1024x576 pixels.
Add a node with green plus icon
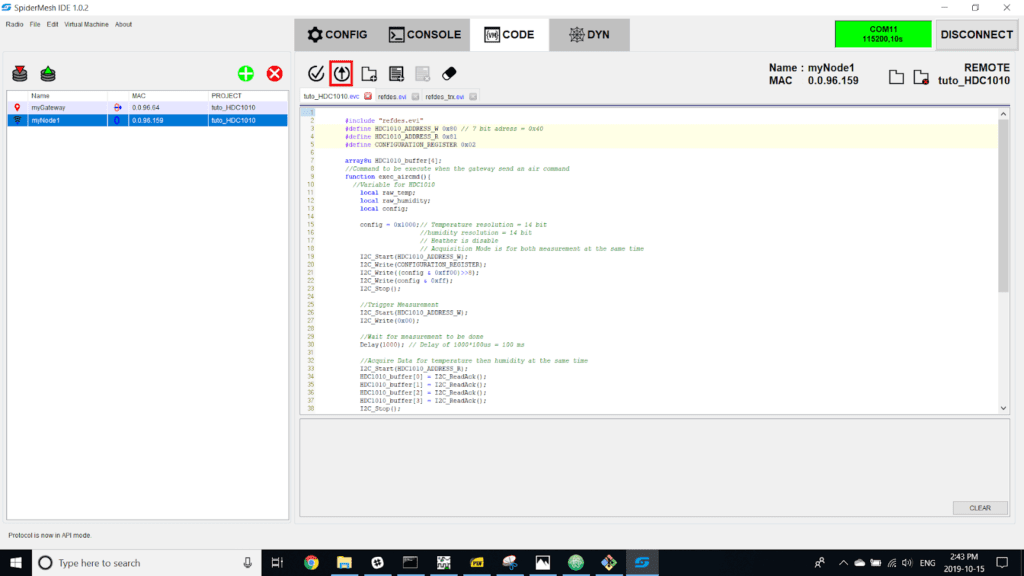coord(246,73)
